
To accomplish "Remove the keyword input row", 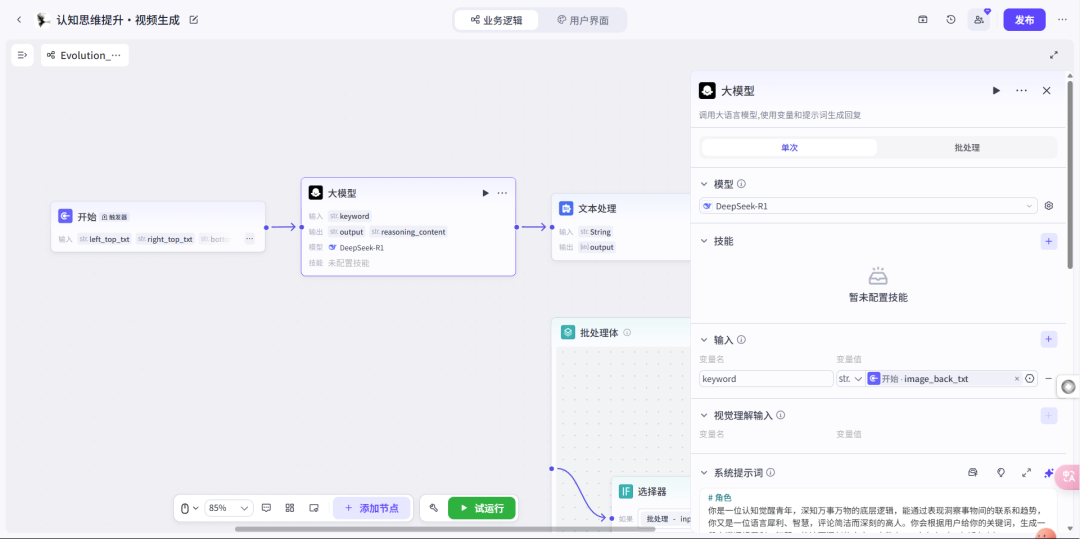I will [x=1048, y=379].
